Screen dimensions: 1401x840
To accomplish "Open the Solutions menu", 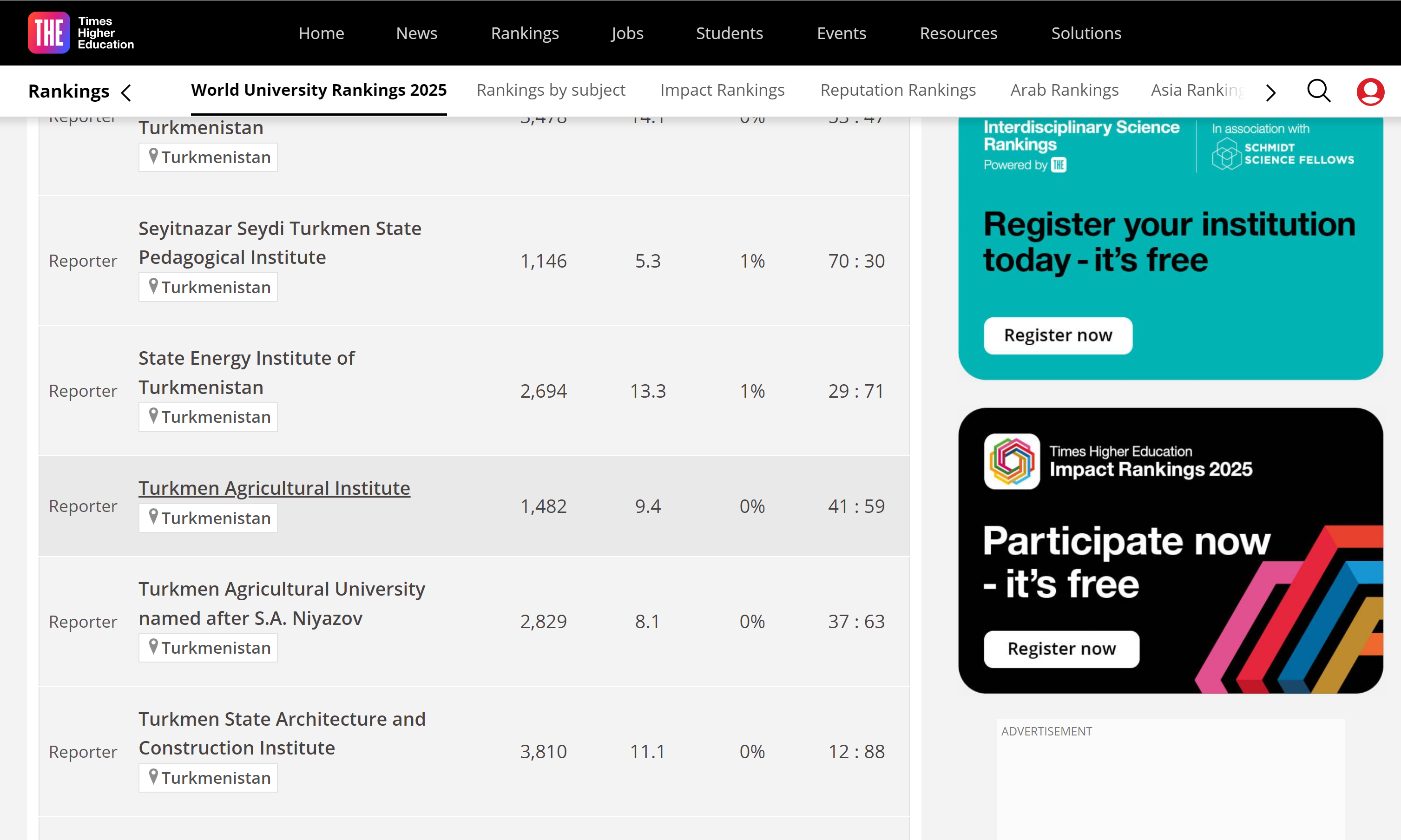I will point(1085,33).
